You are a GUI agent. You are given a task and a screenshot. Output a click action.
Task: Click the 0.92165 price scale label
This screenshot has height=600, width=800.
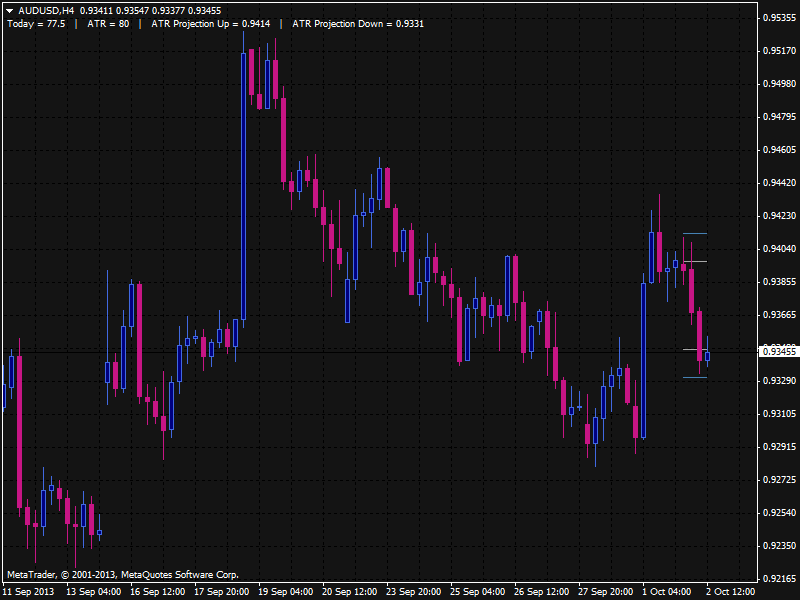(779, 579)
